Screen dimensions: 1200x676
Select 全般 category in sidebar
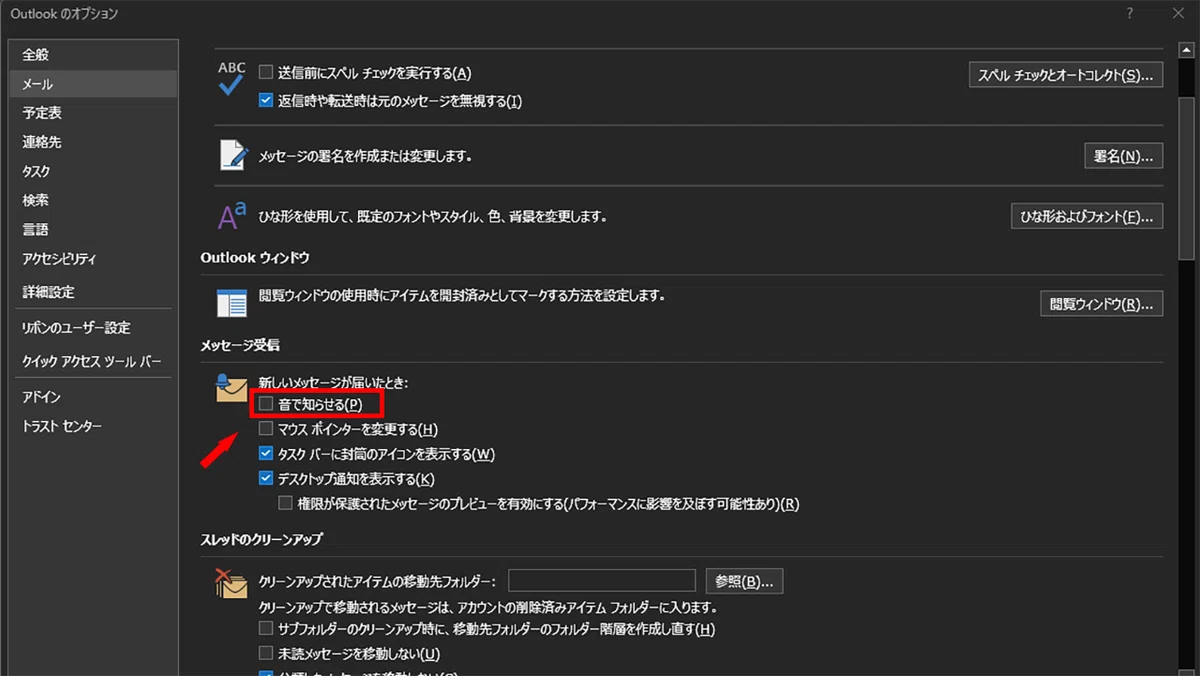click(x=92, y=55)
